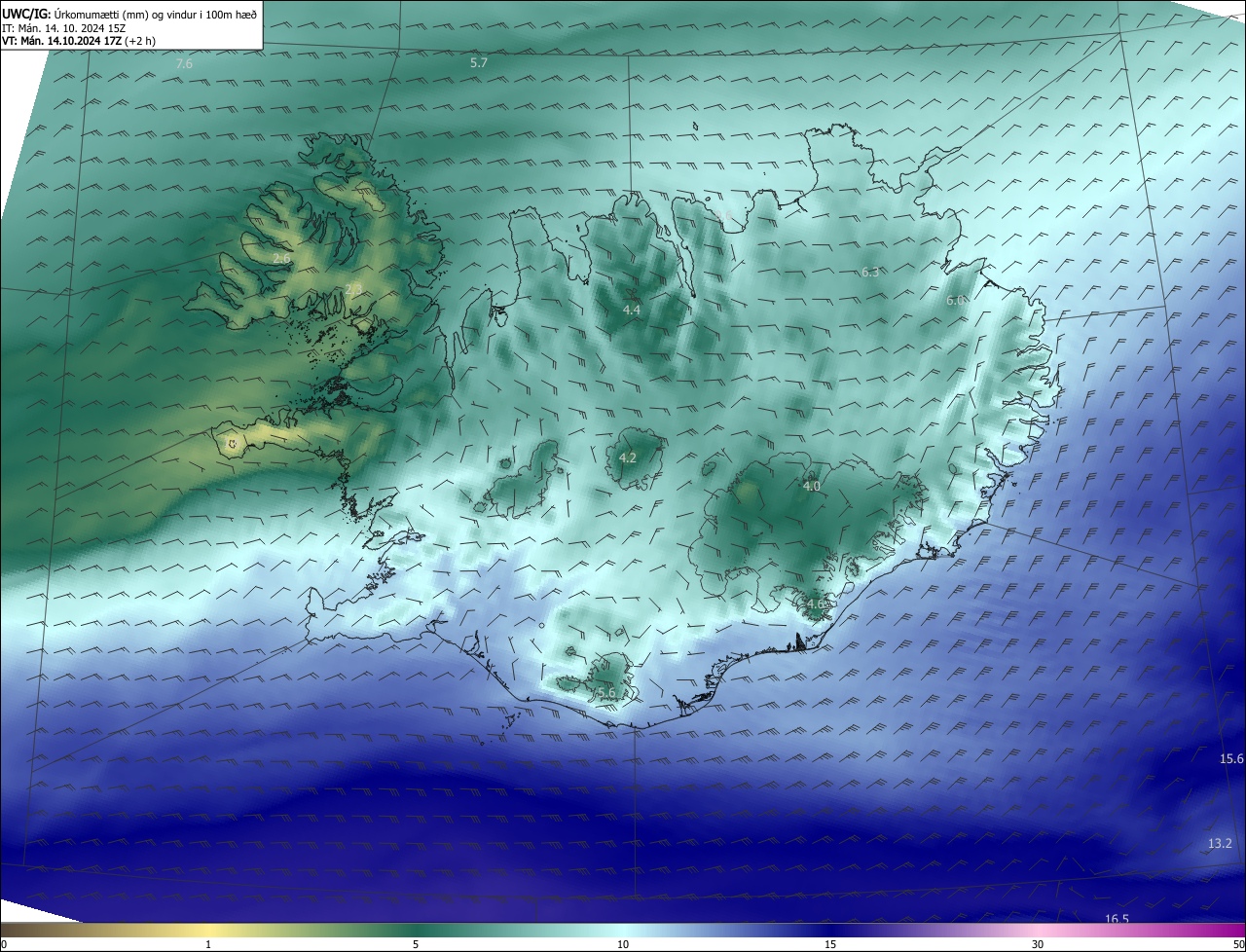Viewport: 1246px width, 952px height.
Task: Click the 4.6 value label on the map
Action: (x=816, y=604)
